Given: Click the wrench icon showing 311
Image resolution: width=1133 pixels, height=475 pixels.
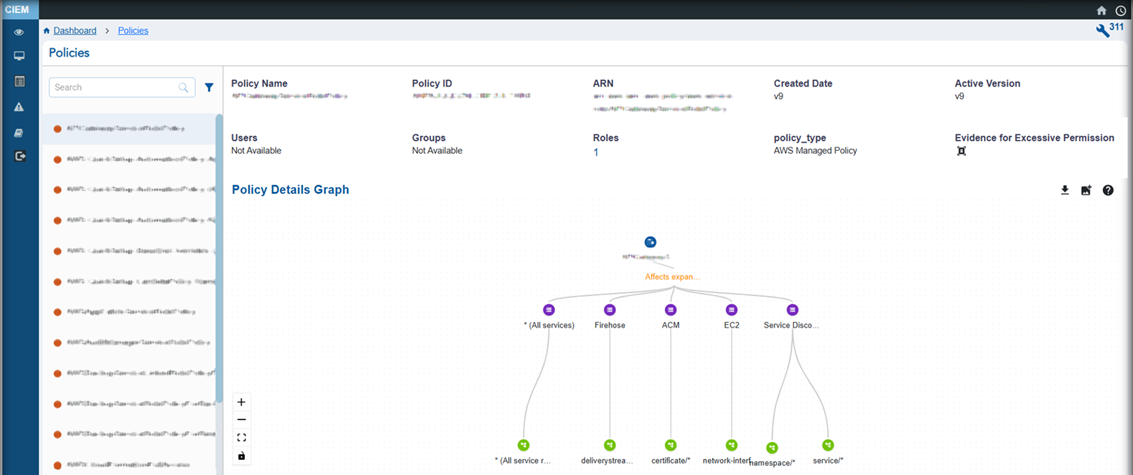Looking at the screenshot, I should coord(1102,32).
